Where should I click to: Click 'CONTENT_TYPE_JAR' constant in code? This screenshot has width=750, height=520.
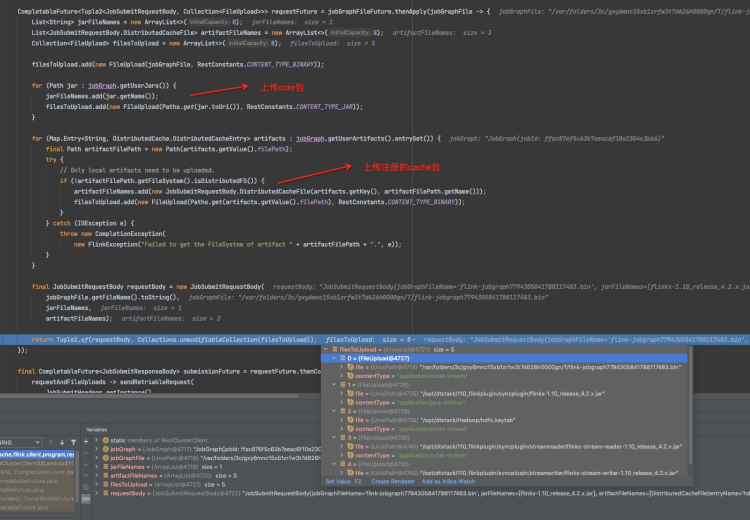(x=325, y=107)
